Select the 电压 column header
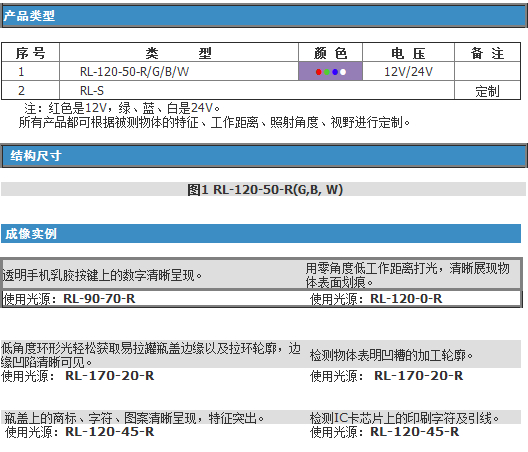Image resolution: width=528 pixels, height=452 pixels. [x=408, y=53]
